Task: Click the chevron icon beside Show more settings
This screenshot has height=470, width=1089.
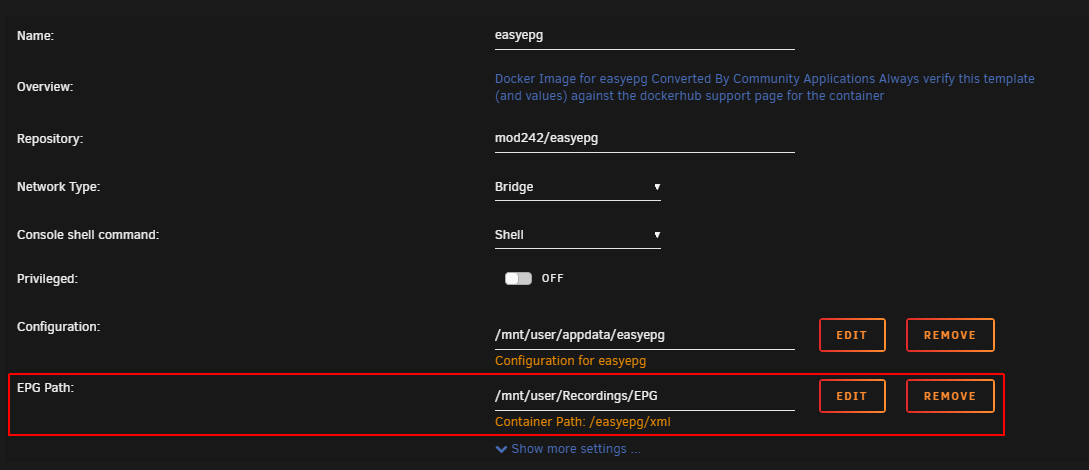Action: (x=501, y=449)
